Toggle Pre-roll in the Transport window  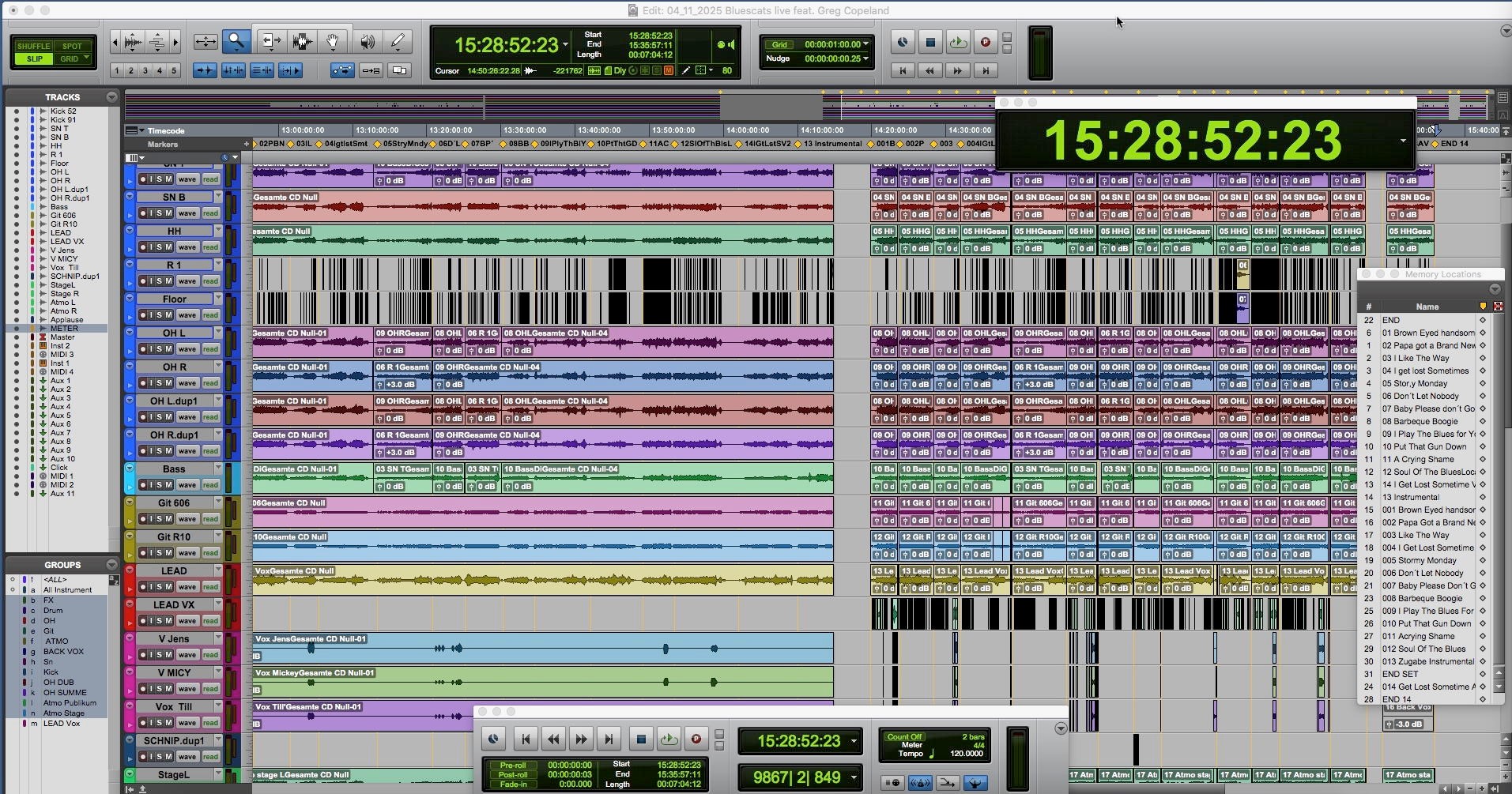(x=513, y=765)
